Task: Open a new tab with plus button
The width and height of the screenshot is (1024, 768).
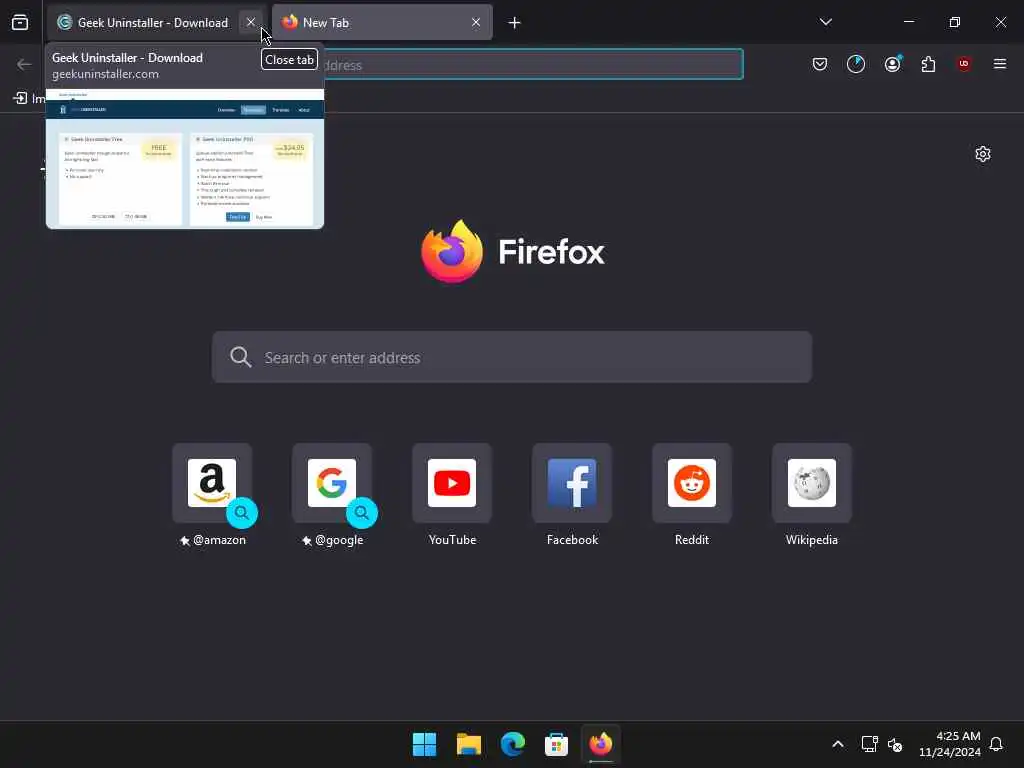Action: 515,23
